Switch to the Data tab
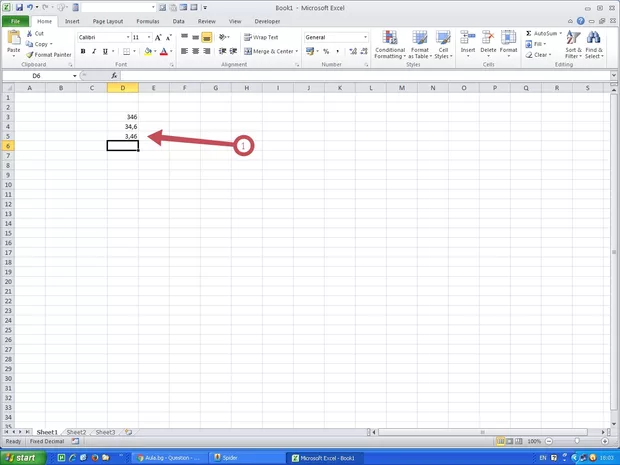This screenshot has height=465, width=620. pos(178,21)
